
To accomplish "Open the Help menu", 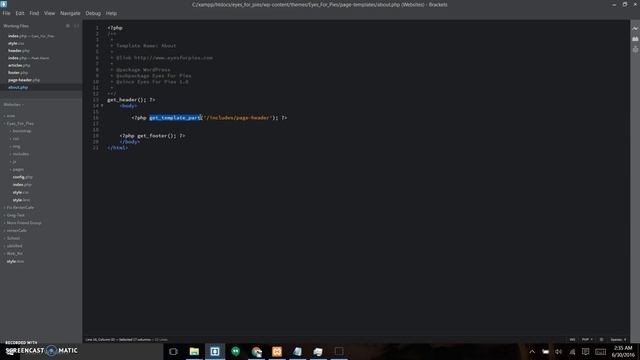I will [111, 13].
